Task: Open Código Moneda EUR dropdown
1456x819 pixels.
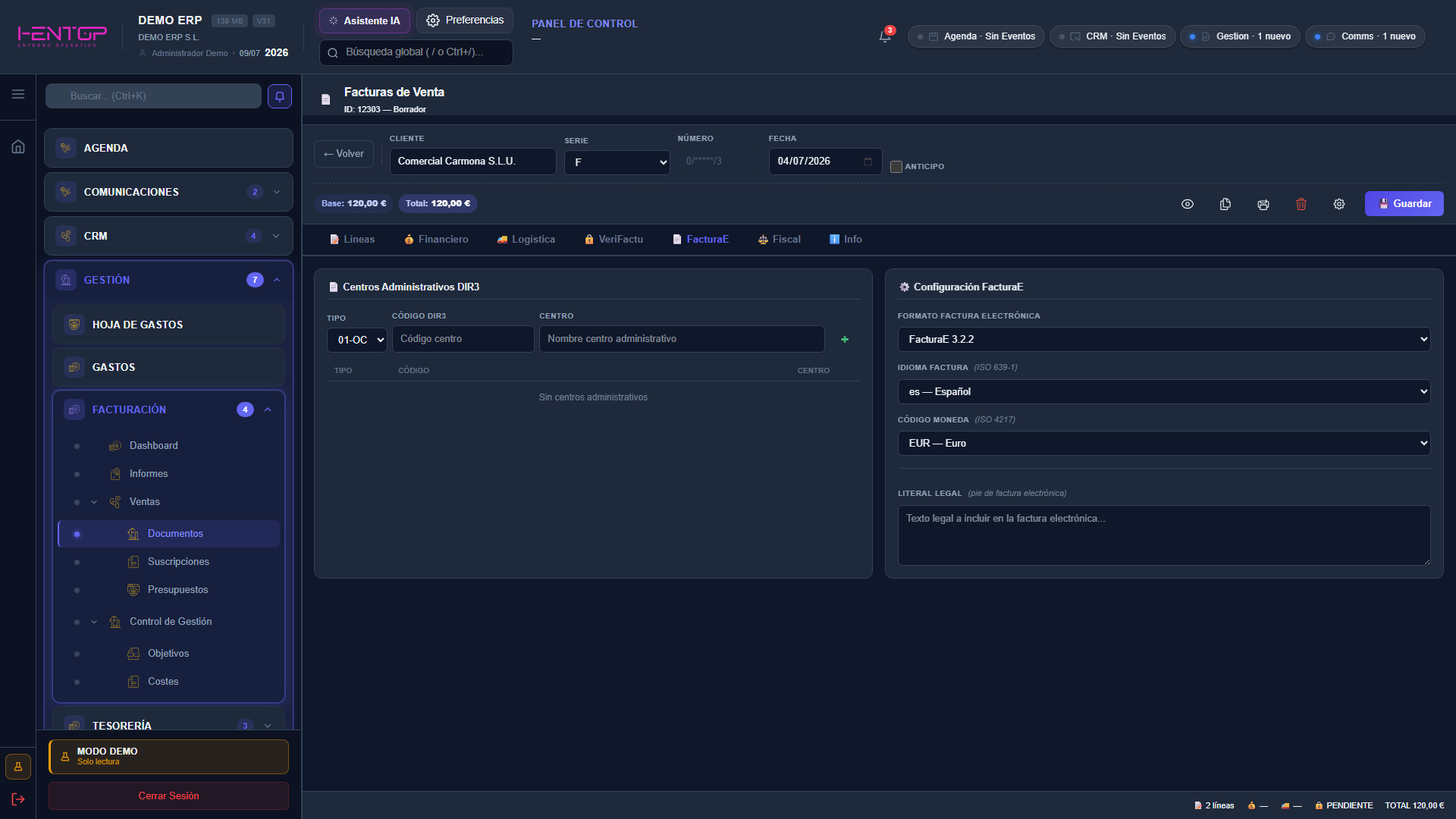Action: click(1164, 444)
